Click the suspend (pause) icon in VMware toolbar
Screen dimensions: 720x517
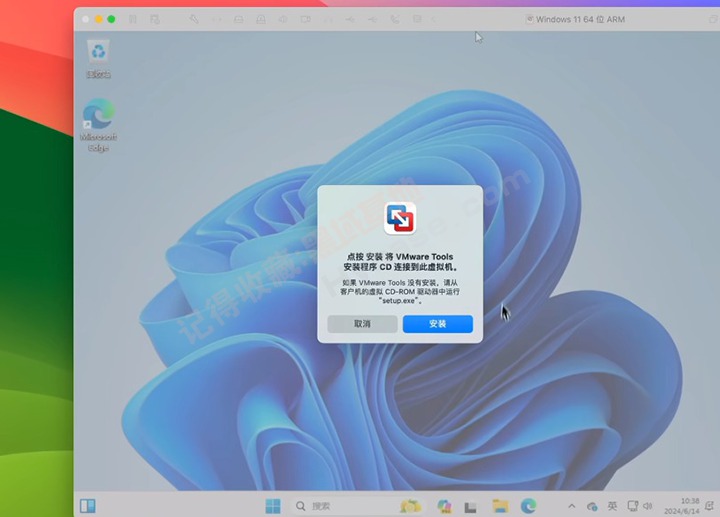[133, 19]
